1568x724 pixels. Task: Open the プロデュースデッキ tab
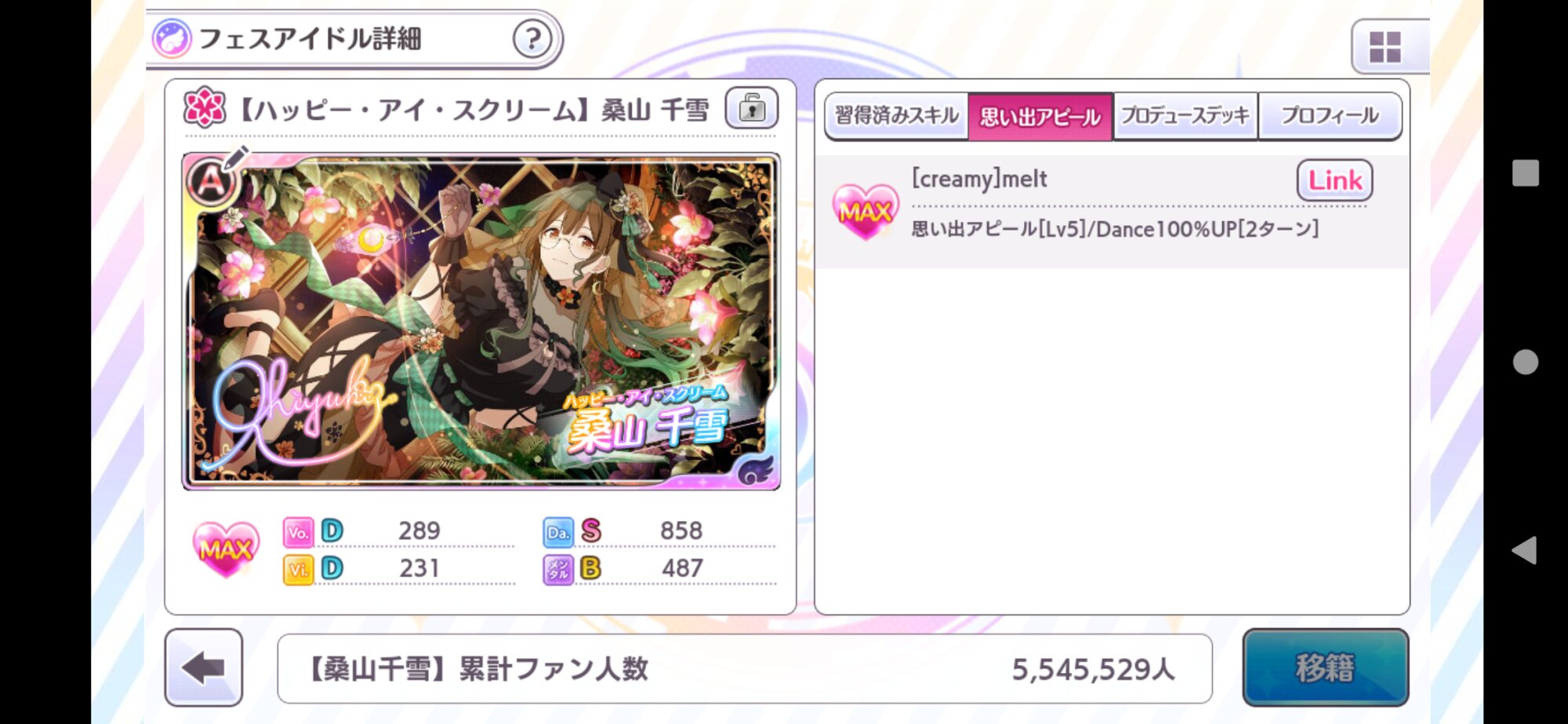(1185, 116)
